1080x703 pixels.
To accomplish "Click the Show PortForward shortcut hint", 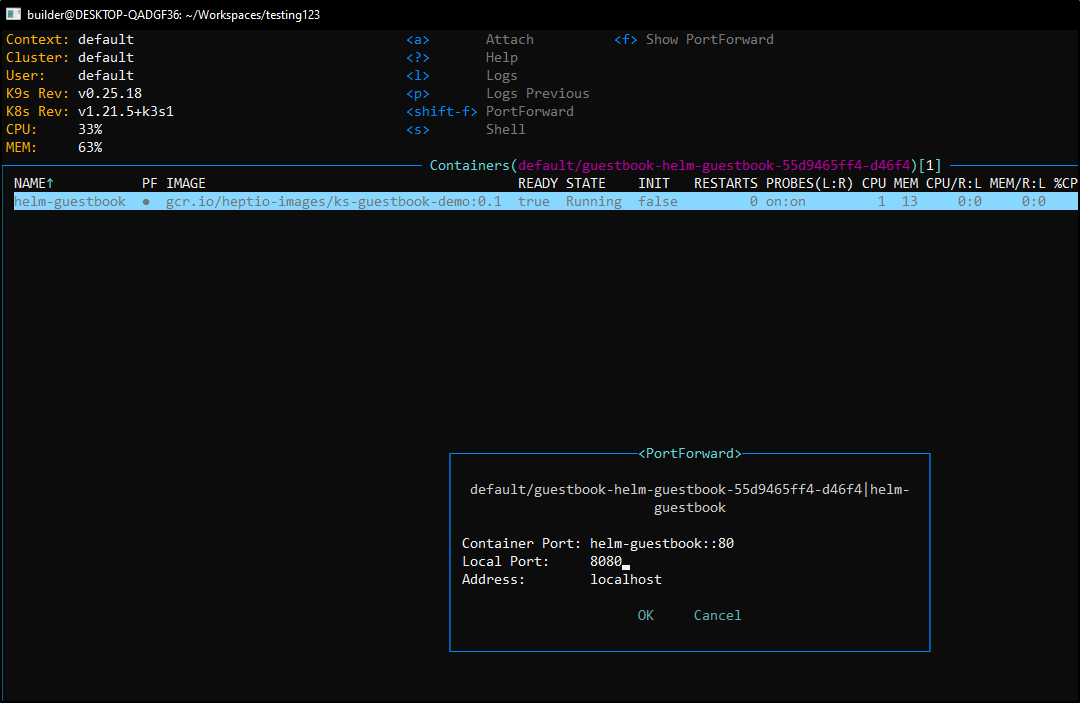I will click(x=694, y=39).
